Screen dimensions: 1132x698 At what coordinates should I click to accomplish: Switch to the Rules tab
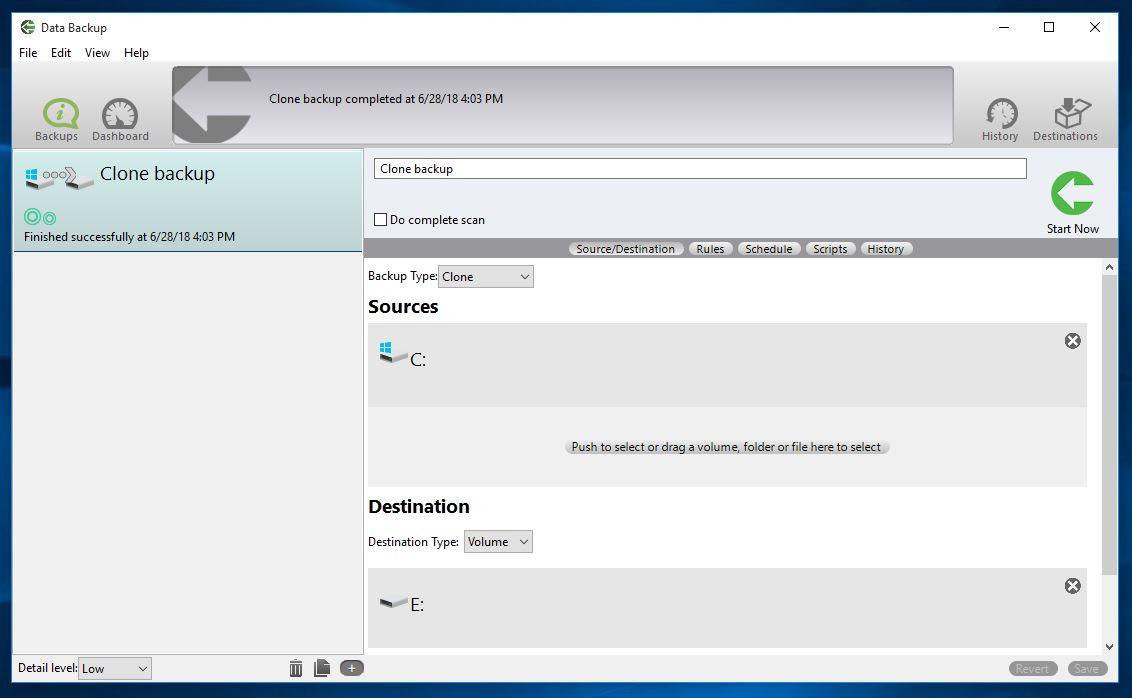[x=710, y=249]
